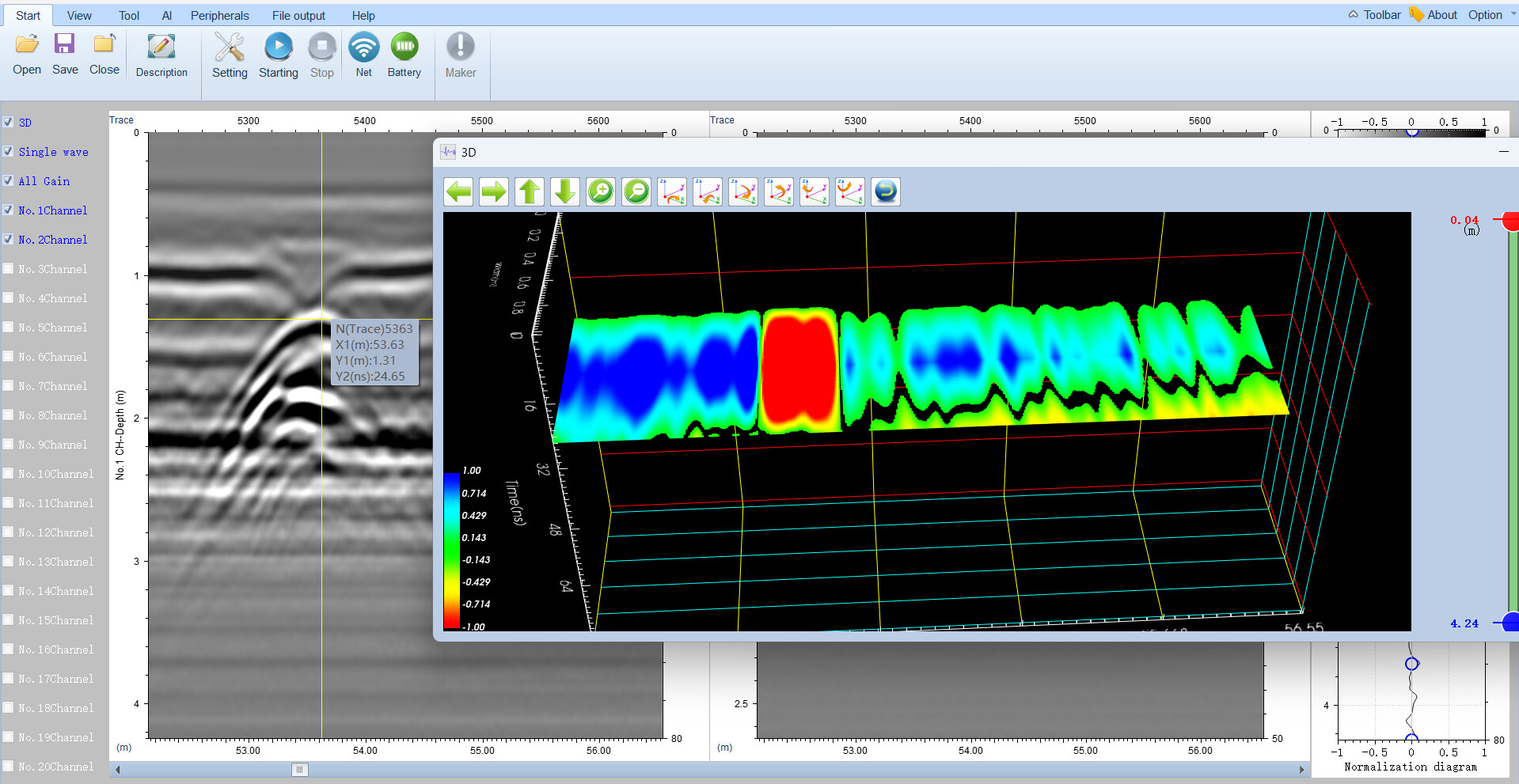This screenshot has width=1519, height=784.
Task: Click the first Z-axis rotation icon
Action: pos(815,191)
